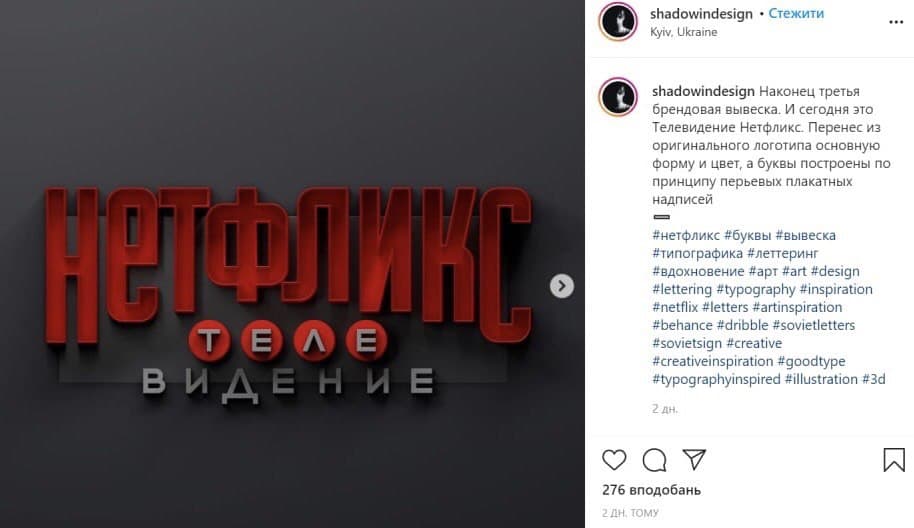This screenshot has width=914, height=528.
Task: Open the #нетфликс hashtag
Action: click(x=686, y=235)
